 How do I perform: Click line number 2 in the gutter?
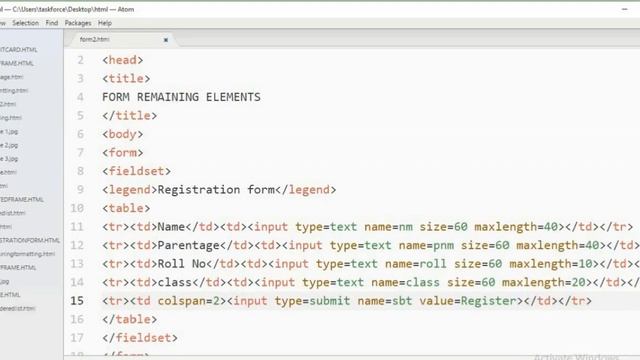tap(80, 60)
